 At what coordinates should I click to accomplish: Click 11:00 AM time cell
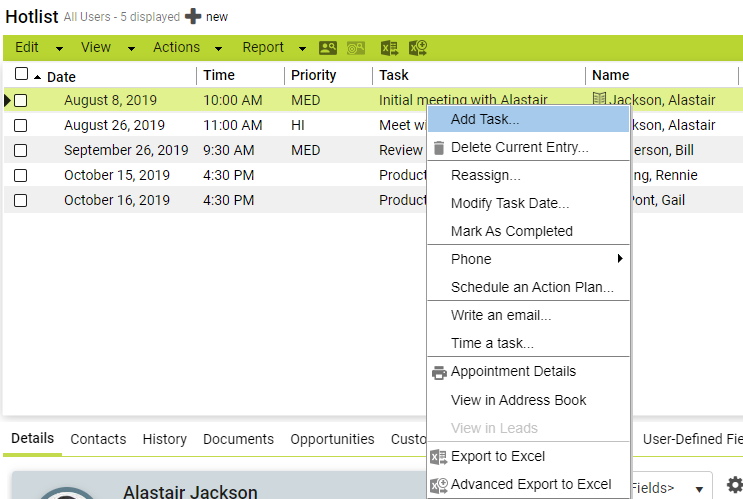tap(232, 125)
